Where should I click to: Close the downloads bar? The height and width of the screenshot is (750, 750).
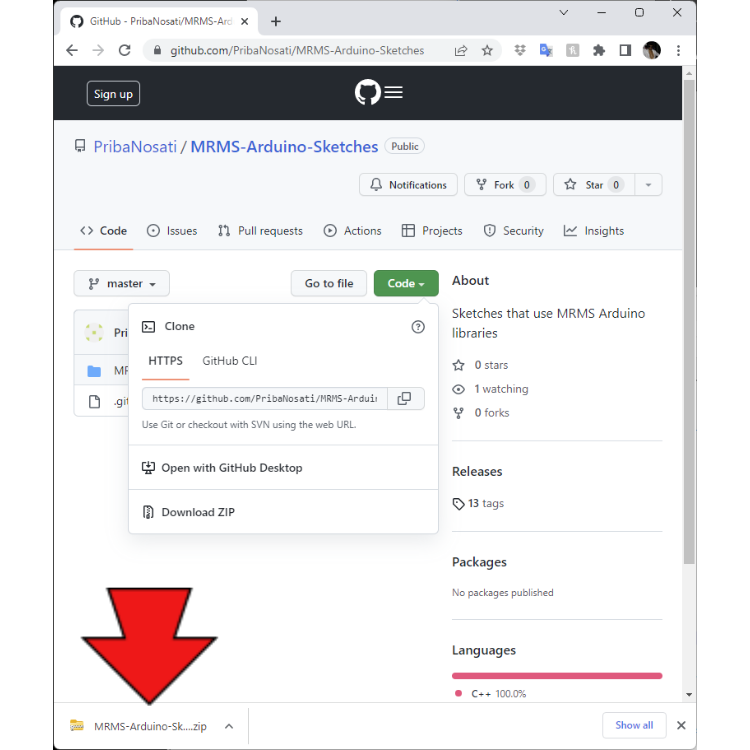click(x=681, y=725)
